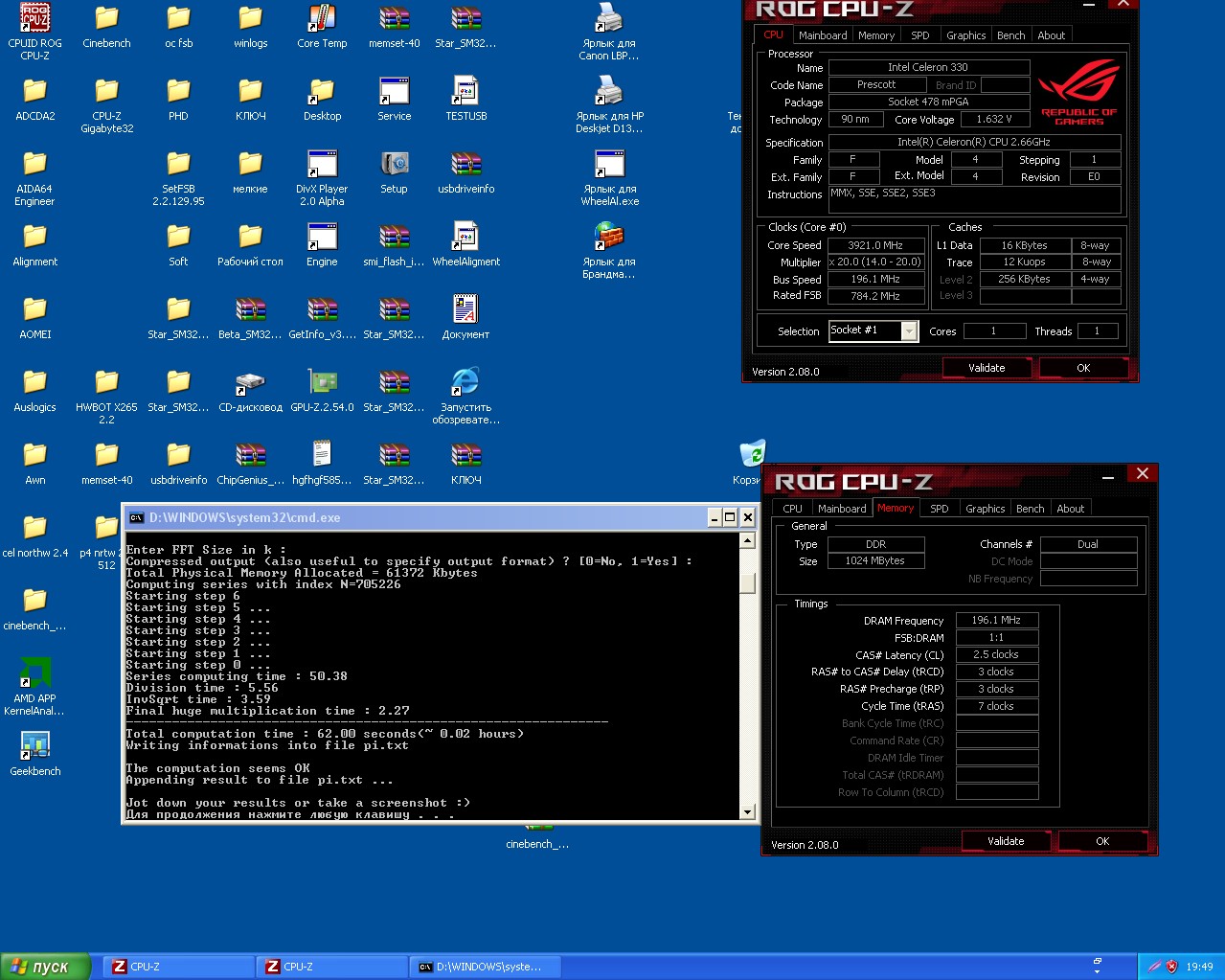Click the system tray clock 19:49
The height and width of the screenshot is (980, 1225).
1199,967
